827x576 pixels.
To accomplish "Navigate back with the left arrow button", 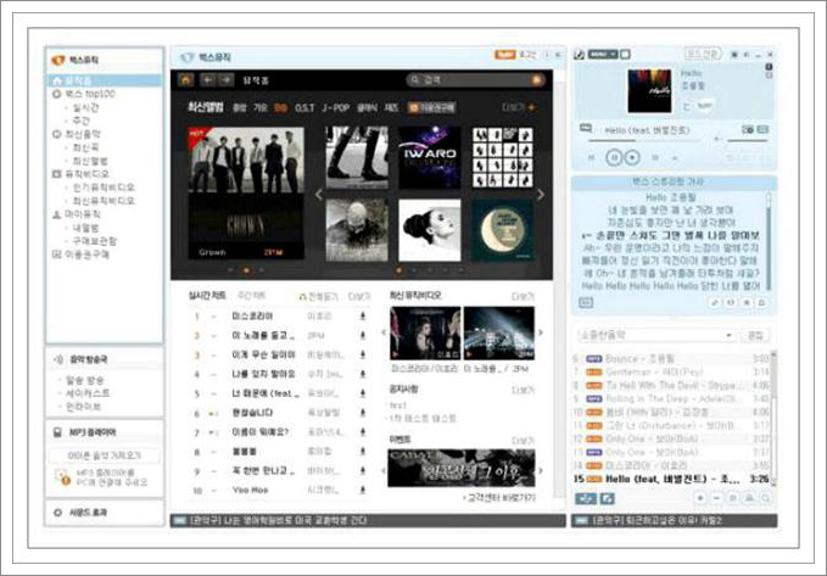I will coord(209,80).
